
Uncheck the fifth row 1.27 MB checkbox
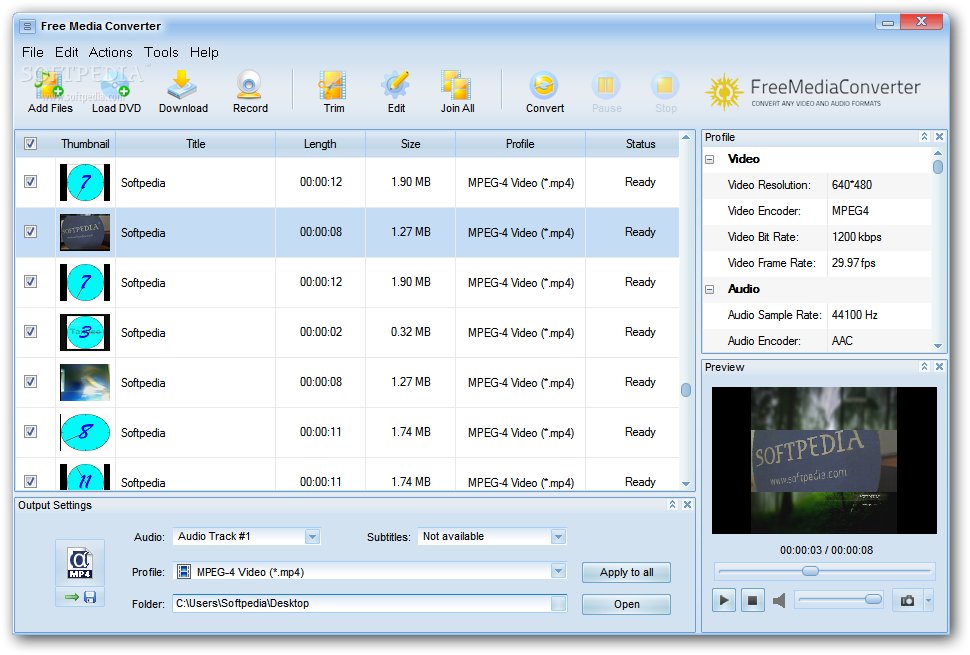(30, 382)
